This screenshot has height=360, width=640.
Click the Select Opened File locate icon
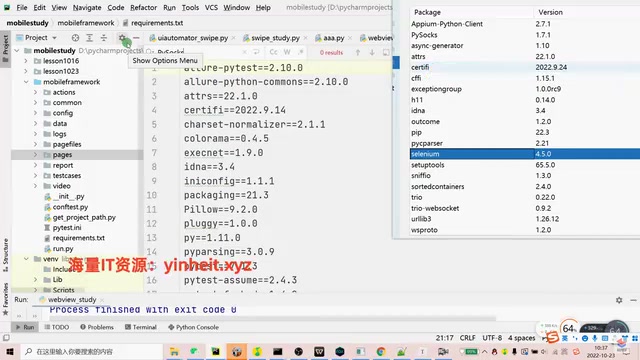75,38
